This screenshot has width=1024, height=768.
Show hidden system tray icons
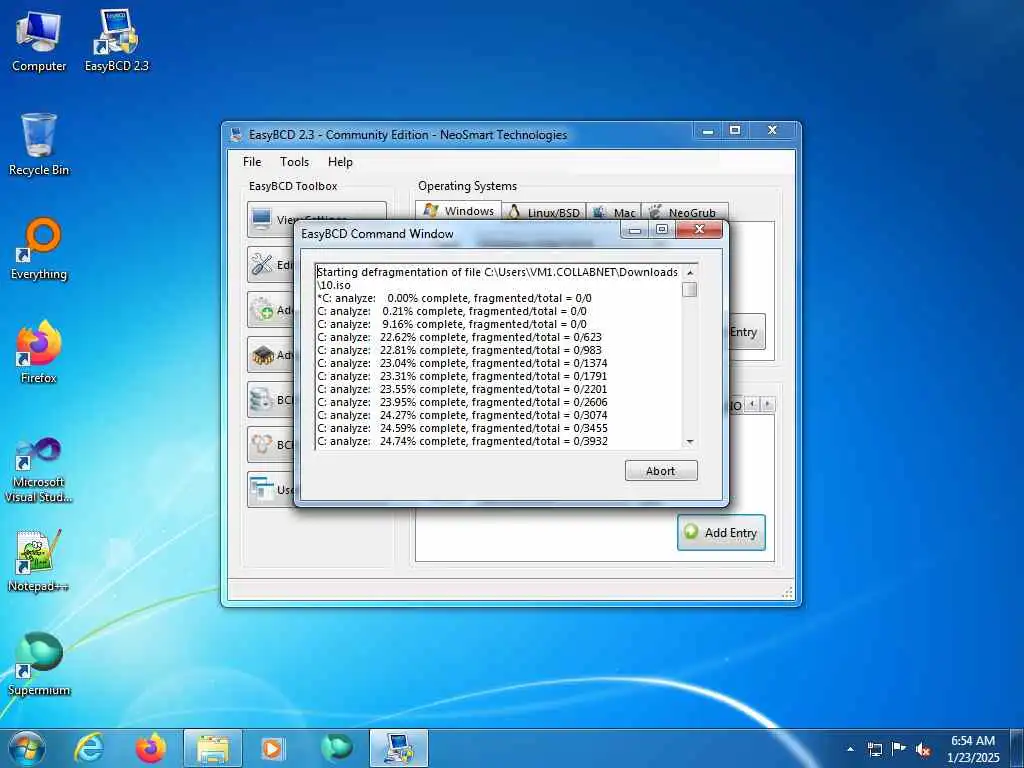850,749
